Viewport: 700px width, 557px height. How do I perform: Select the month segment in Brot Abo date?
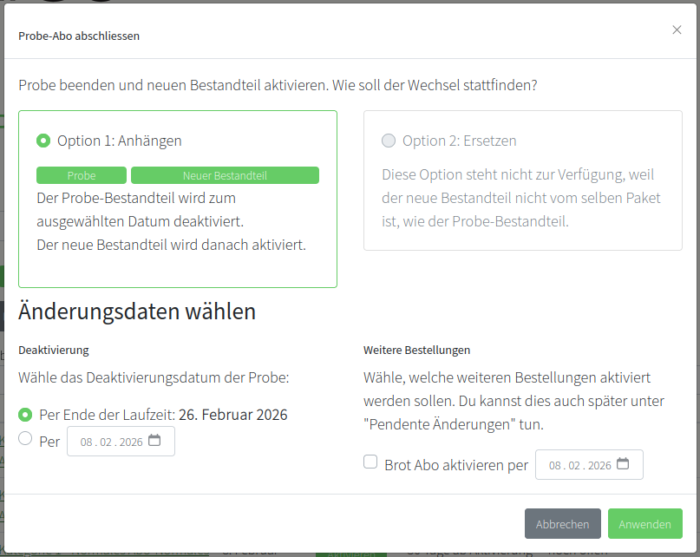576,465
